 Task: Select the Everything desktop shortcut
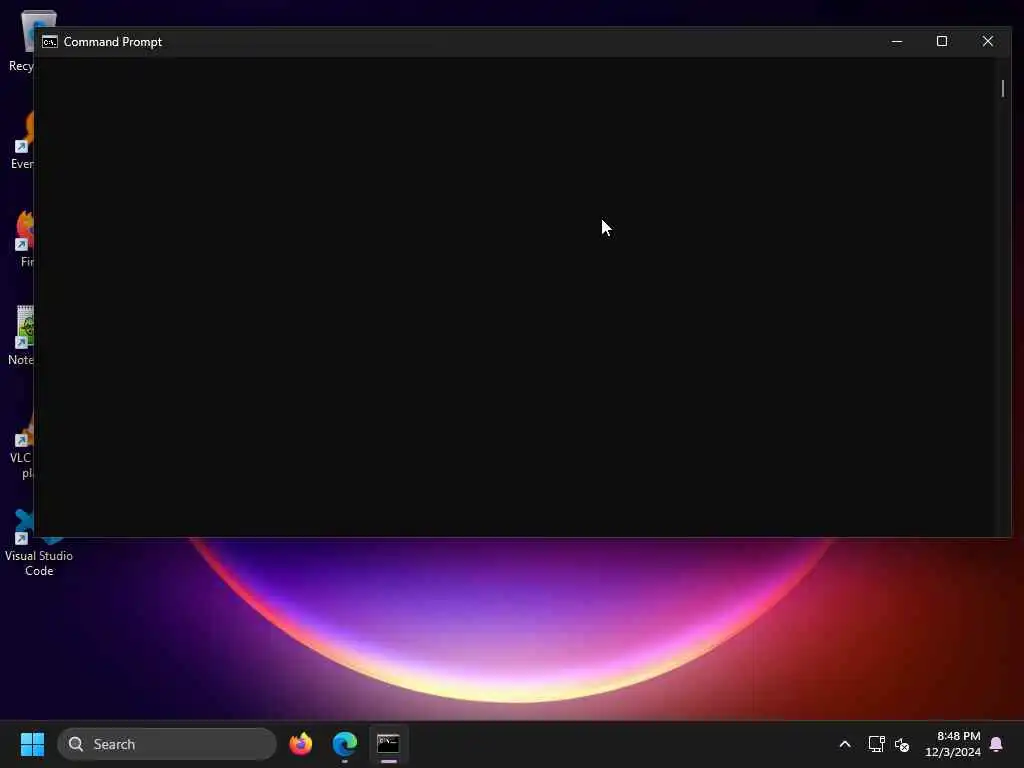point(24,140)
